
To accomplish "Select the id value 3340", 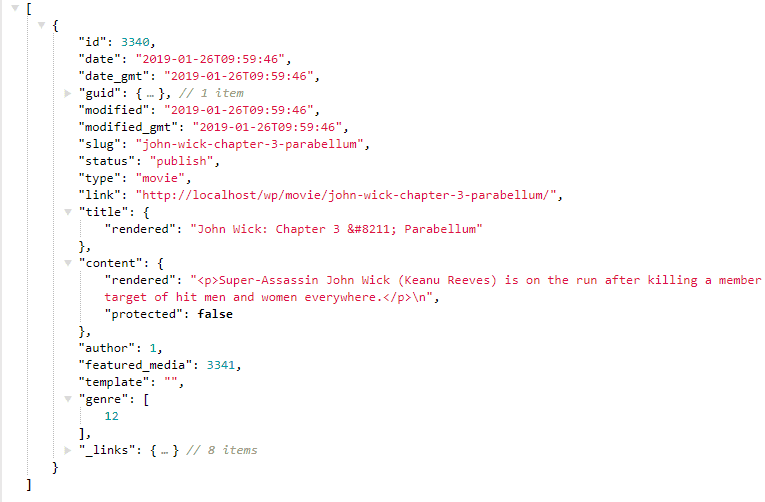I will coord(135,42).
